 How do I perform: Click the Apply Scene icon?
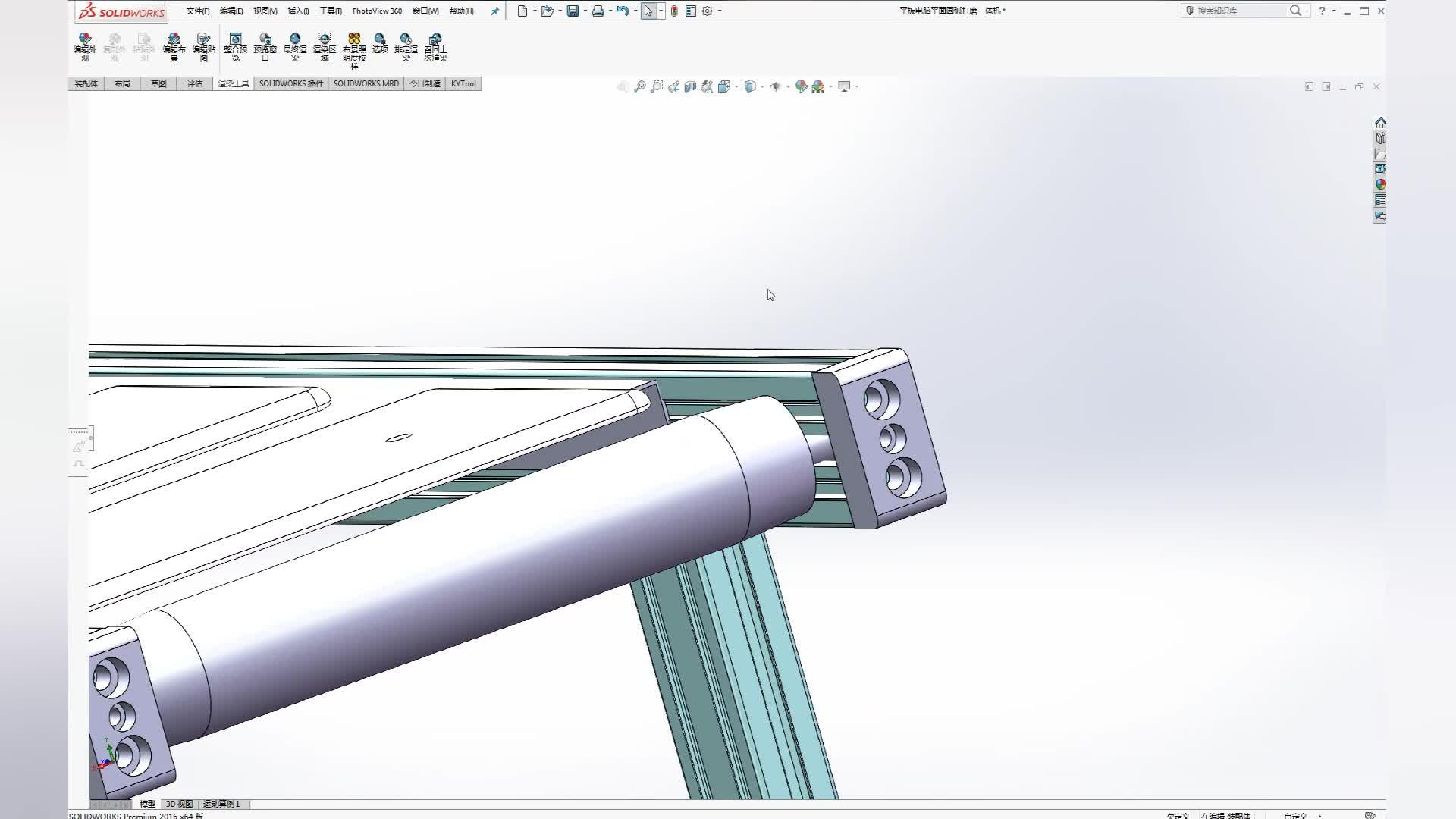(818, 87)
